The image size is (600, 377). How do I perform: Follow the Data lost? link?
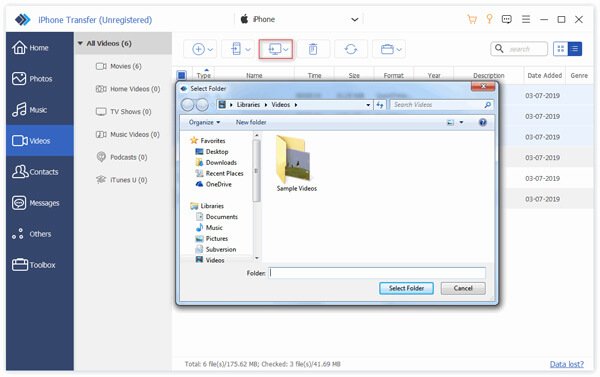(x=567, y=364)
